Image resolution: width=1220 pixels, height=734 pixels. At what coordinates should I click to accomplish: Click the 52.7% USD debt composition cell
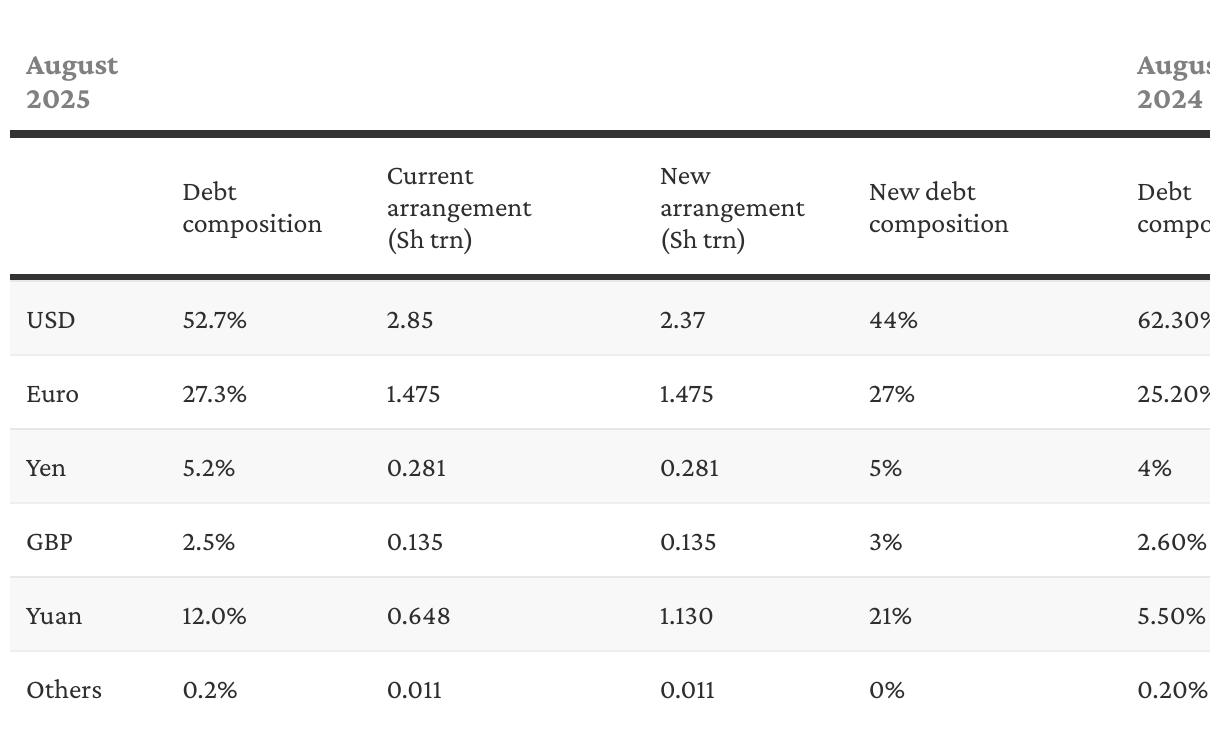pyautogui.click(x=214, y=320)
